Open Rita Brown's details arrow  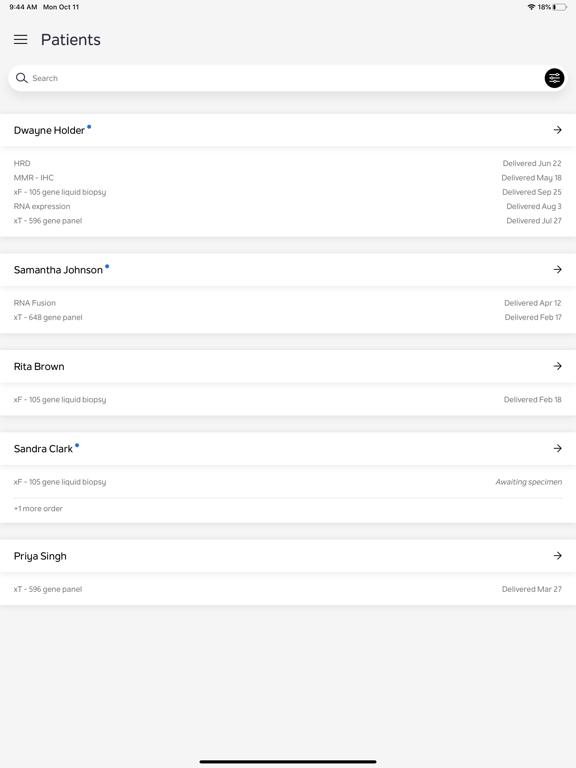pos(557,366)
